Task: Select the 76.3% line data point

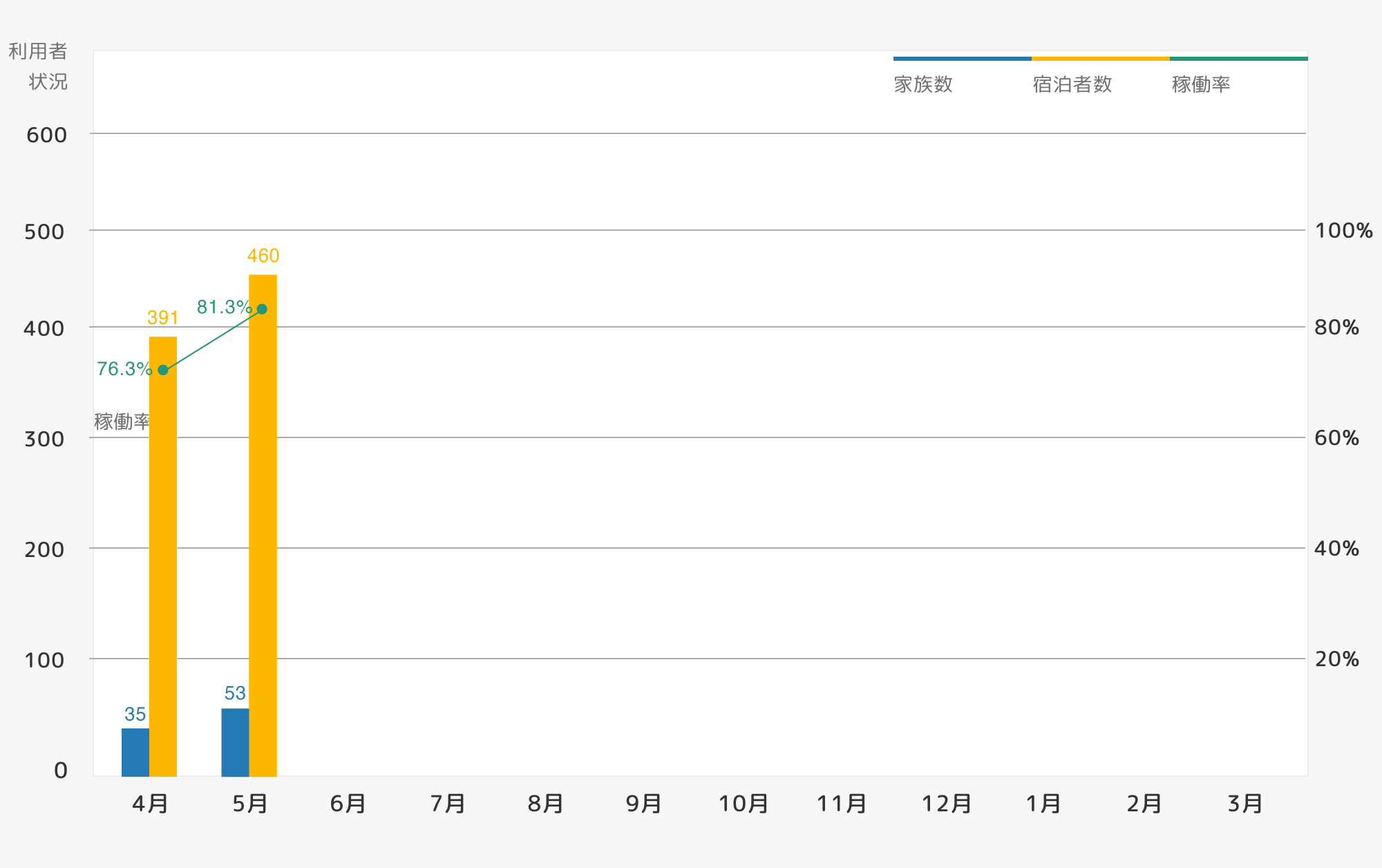Action: tap(163, 370)
